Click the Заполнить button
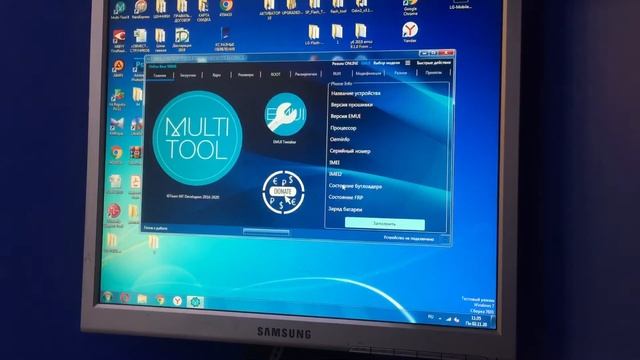 coord(384,224)
